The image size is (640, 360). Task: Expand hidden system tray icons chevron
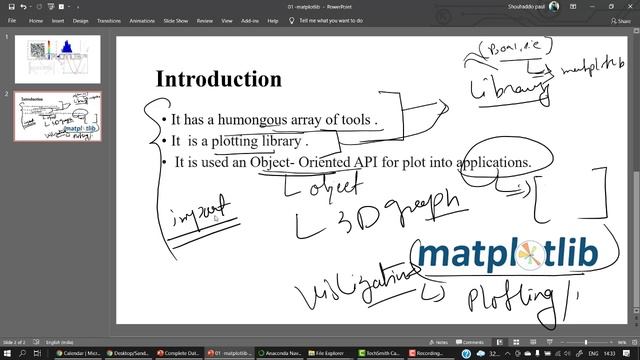pyautogui.click(x=507, y=353)
